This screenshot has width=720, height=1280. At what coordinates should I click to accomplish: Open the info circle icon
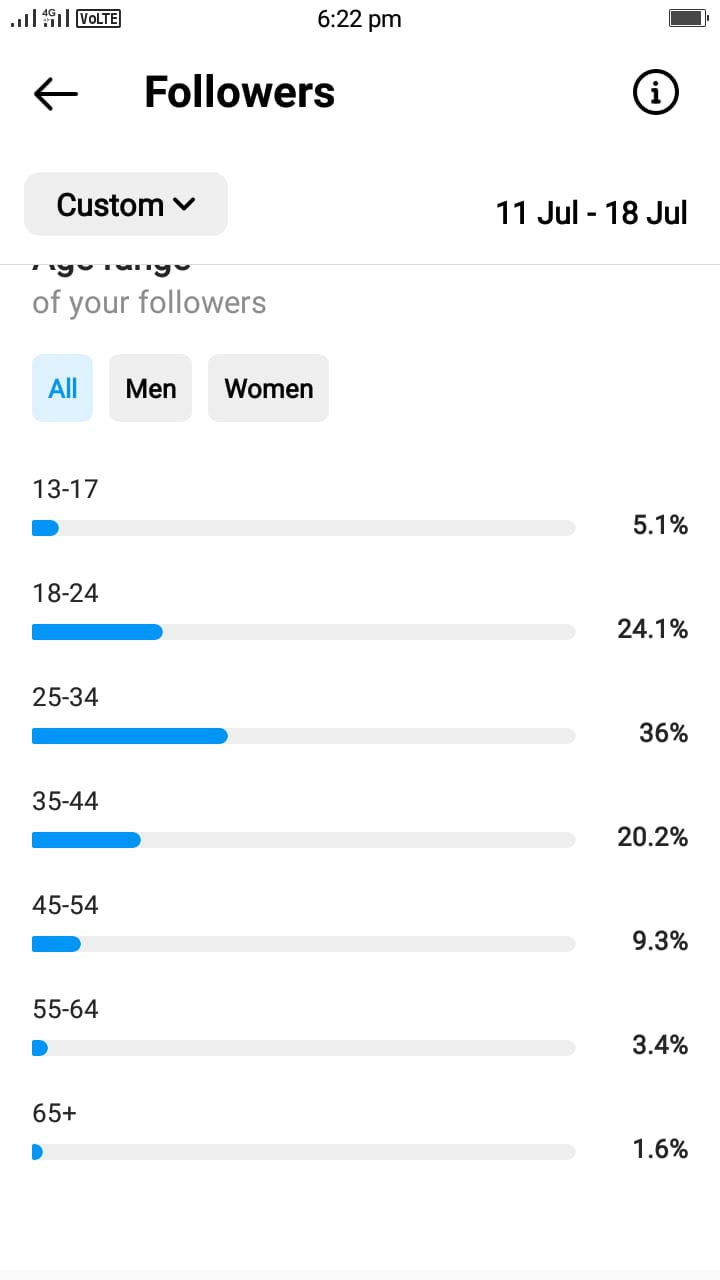pyautogui.click(x=656, y=93)
